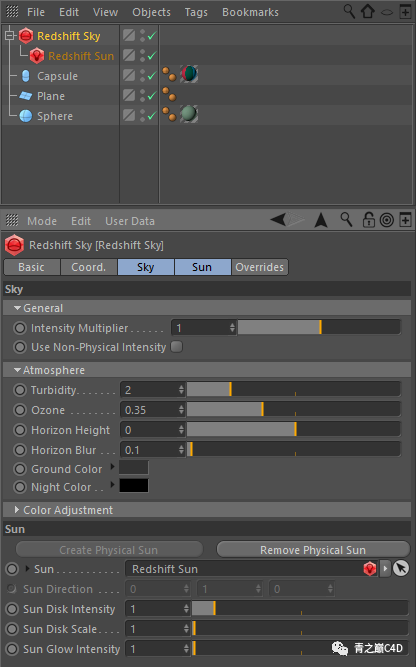The width and height of the screenshot is (416, 667).
Task: Click the pick-object cursor icon for Sun
Action: point(401,568)
